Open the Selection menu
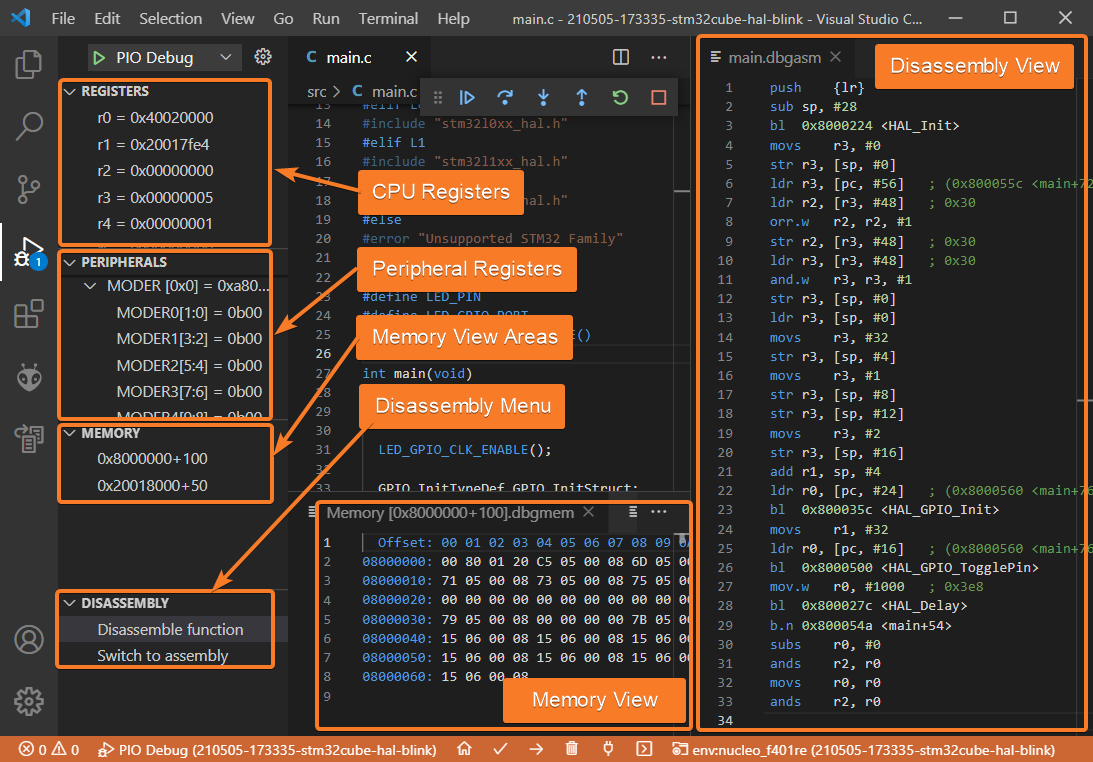The width and height of the screenshot is (1093, 762). [x=171, y=19]
